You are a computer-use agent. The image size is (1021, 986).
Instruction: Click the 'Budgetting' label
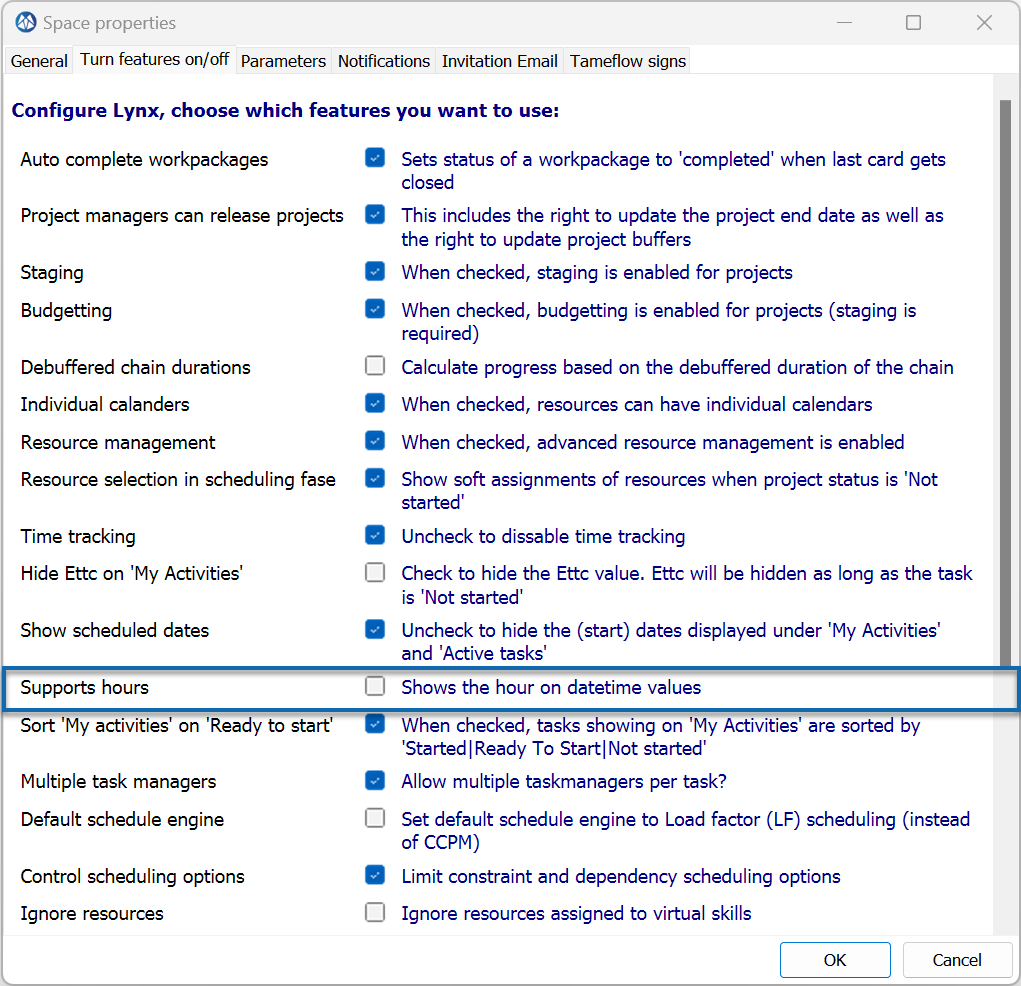pos(66,311)
